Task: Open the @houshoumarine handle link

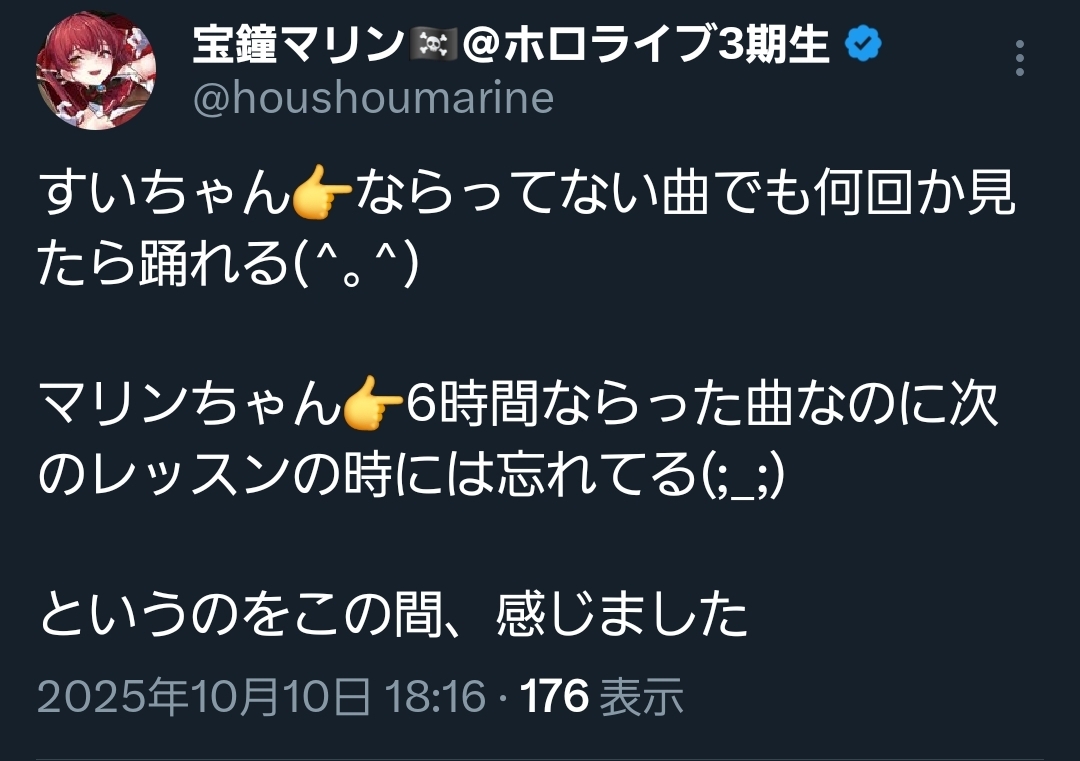Action: tap(373, 98)
